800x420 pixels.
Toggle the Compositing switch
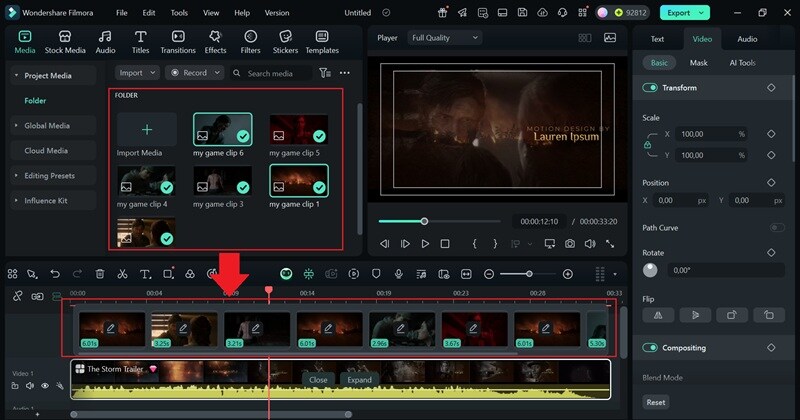click(x=649, y=348)
